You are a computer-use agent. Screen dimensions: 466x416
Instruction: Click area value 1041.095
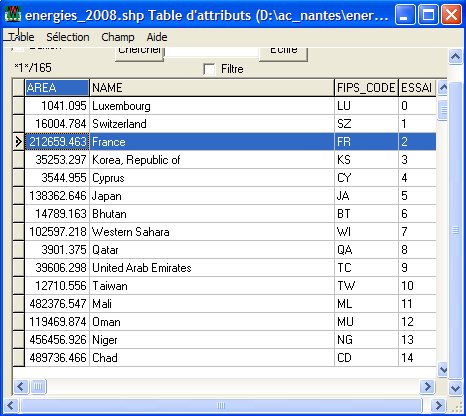(57, 106)
